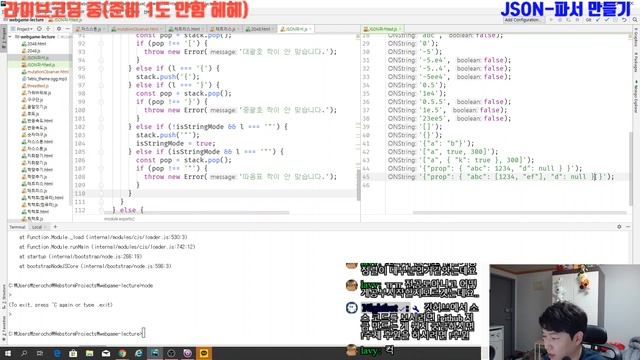The image size is (640, 360).
Task: Click the Revert rollback arrow icon
Action: [x=624, y=20]
